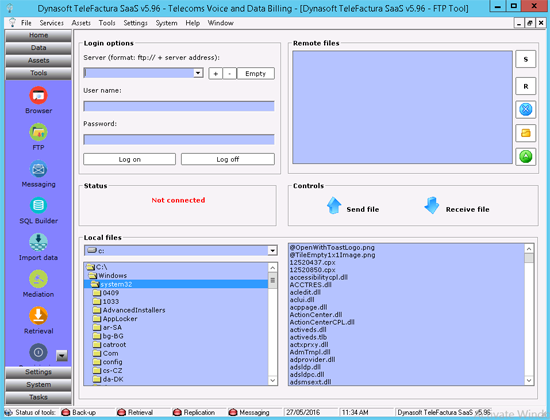Image resolution: width=550 pixels, height=420 pixels.
Task: Click the blue down arrow Receive file icon
Action: (431, 206)
